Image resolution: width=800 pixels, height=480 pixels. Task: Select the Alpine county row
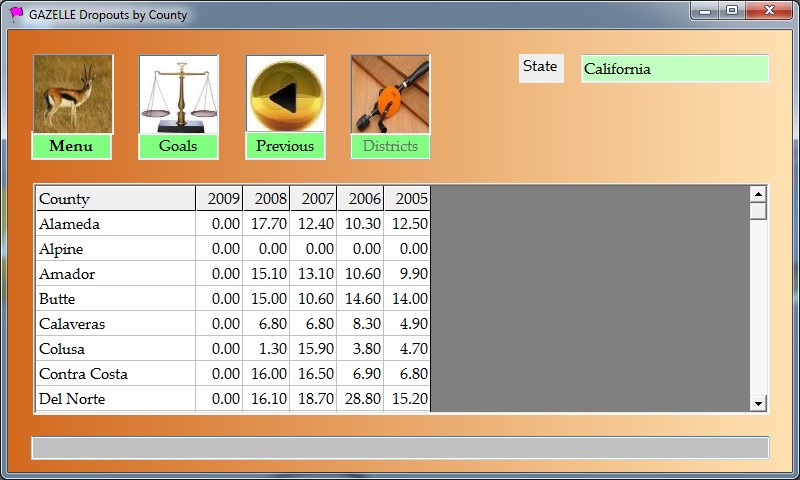click(233, 248)
